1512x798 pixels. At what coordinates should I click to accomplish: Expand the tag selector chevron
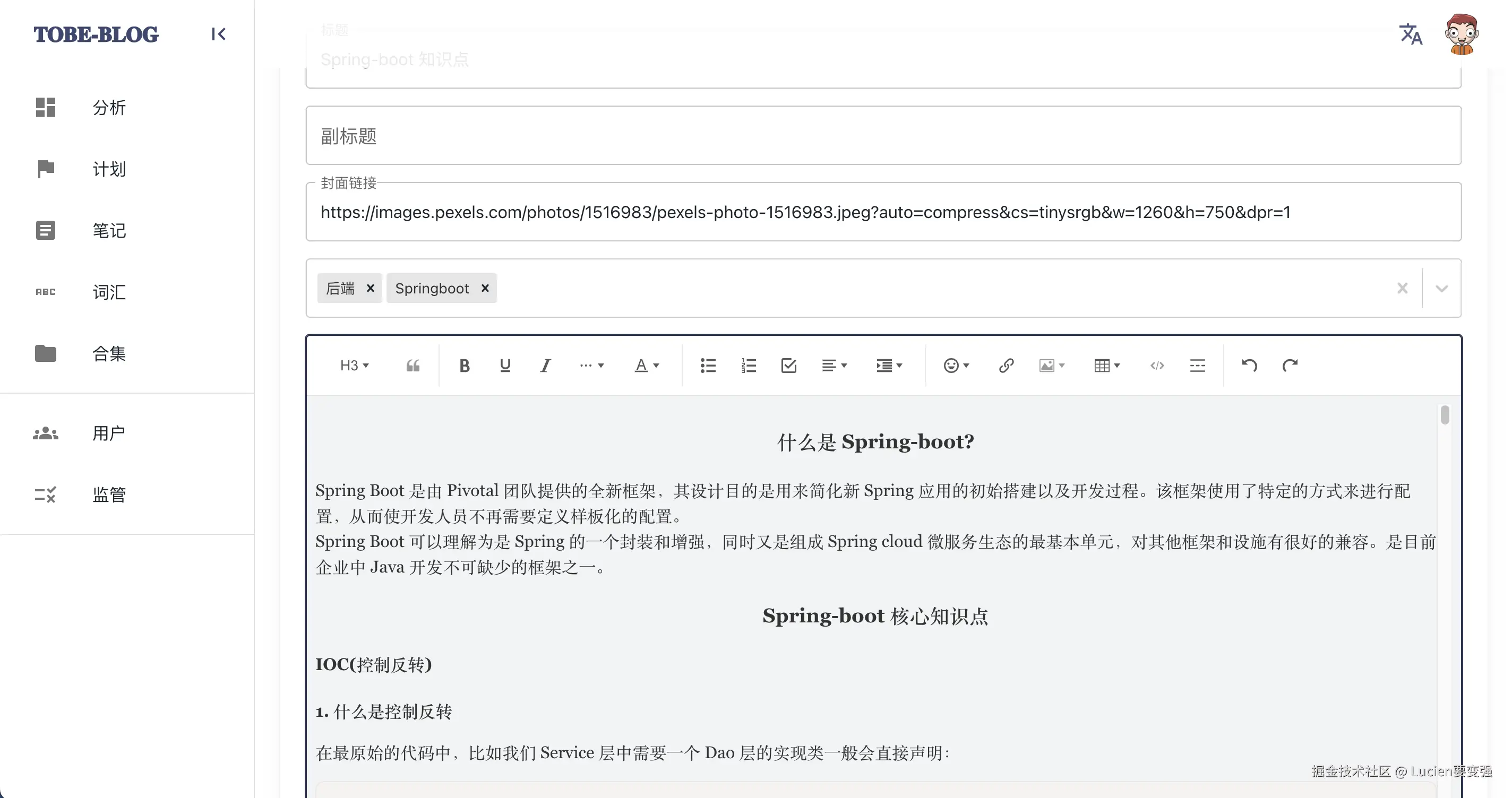point(1441,288)
